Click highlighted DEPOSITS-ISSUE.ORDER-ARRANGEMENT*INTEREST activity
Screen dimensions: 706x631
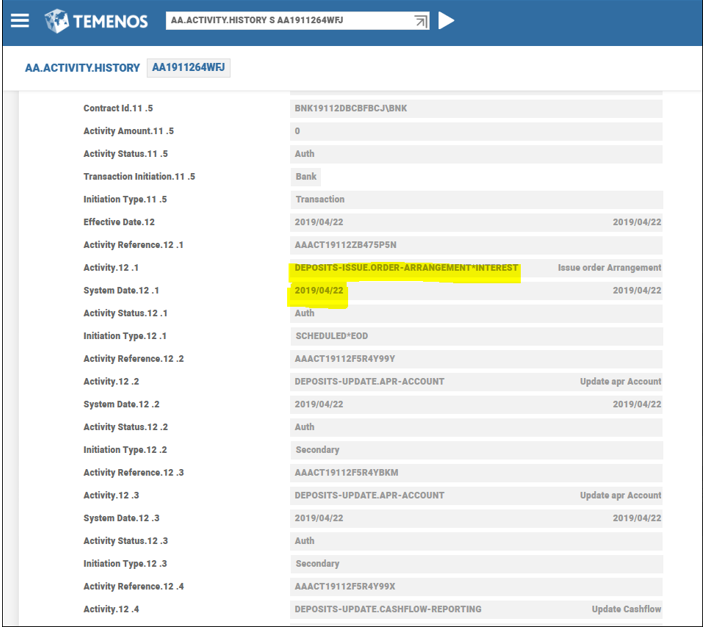[406, 268]
